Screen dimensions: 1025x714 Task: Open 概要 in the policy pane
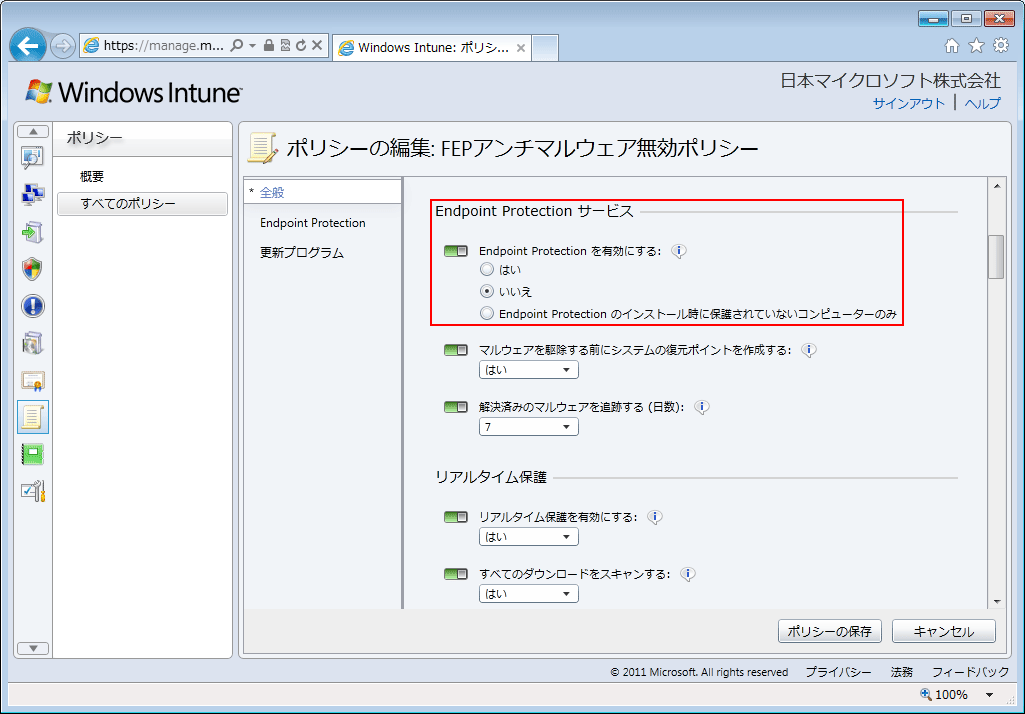pyautogui.click(x=92, y=177)
